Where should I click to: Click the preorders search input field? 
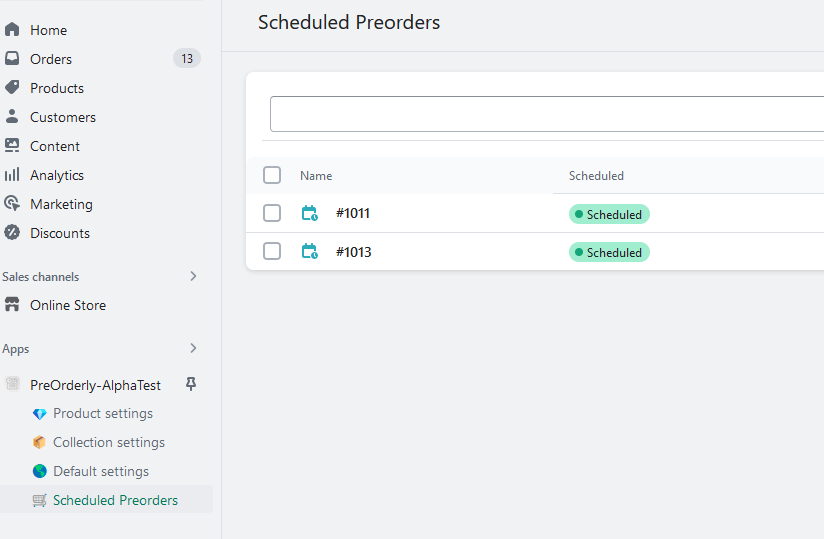(x=546, y=114)
